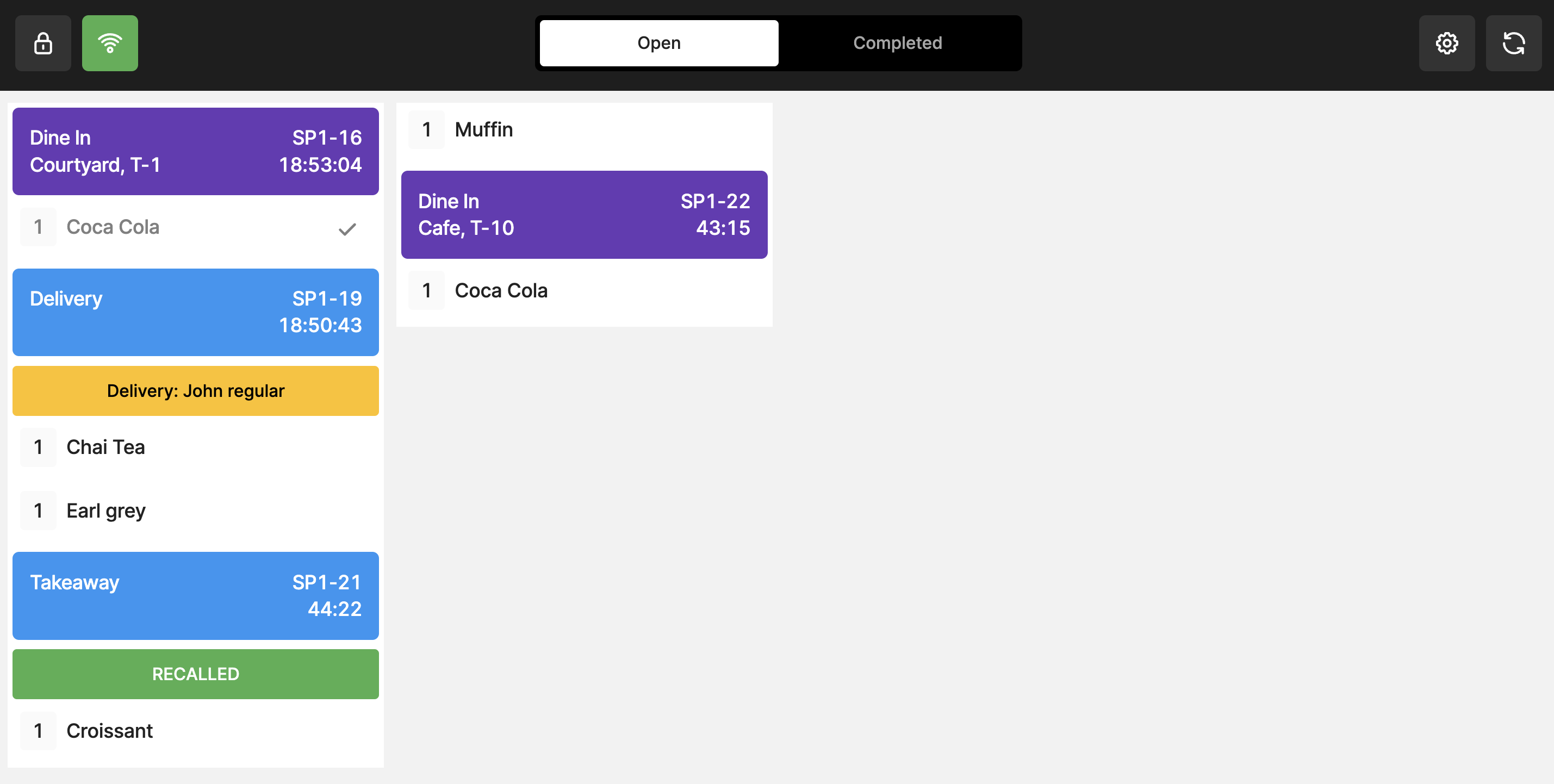Switch to the Completed orders tab

pos(897,43)
